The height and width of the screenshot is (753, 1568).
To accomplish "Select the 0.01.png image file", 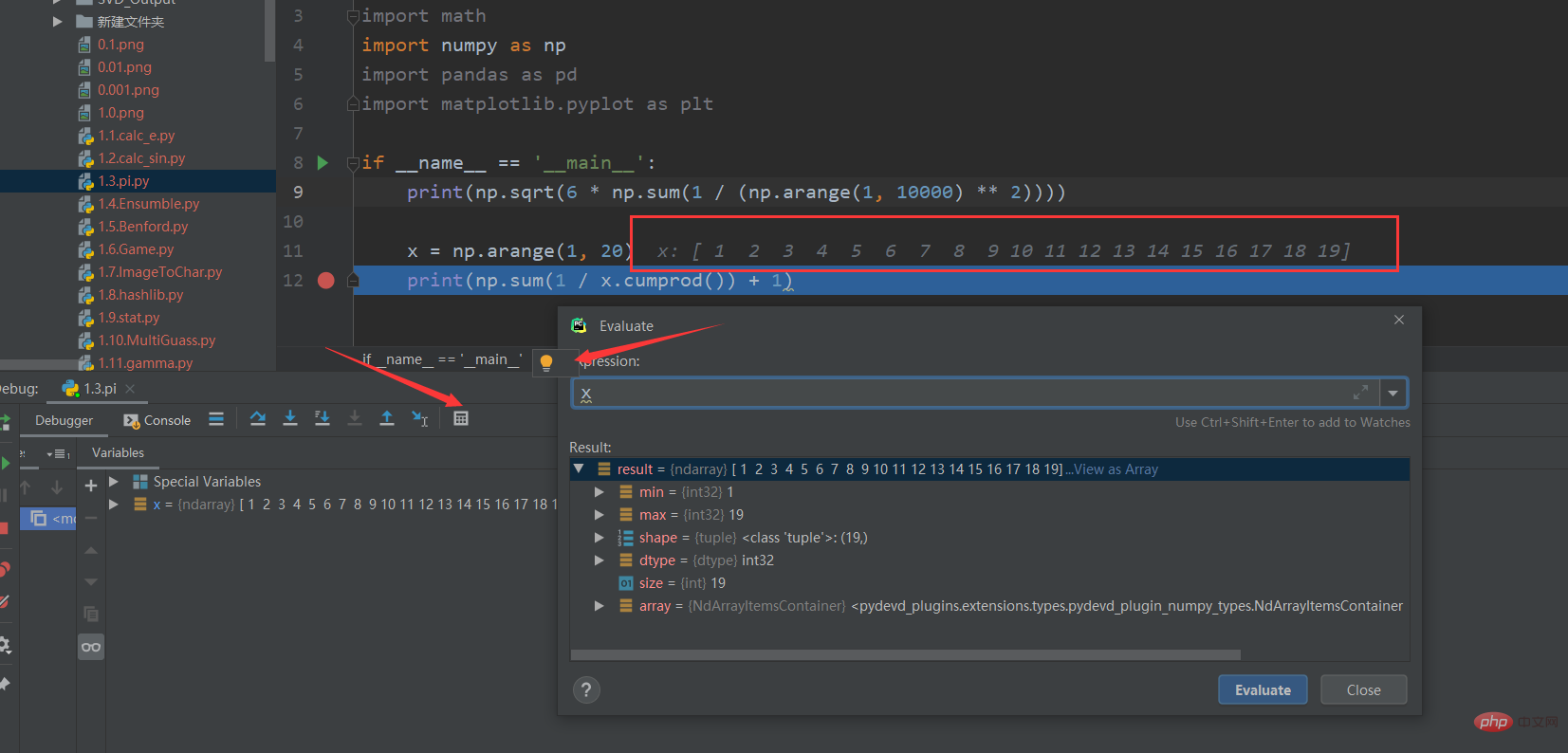I will click(124, 67).
